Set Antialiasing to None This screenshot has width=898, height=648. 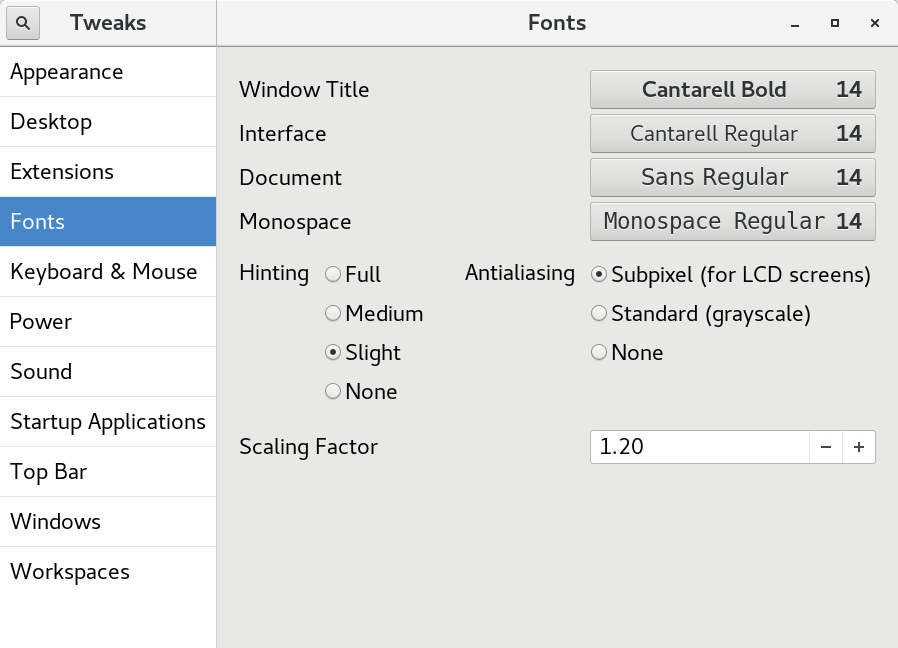(x=599, y=353)
